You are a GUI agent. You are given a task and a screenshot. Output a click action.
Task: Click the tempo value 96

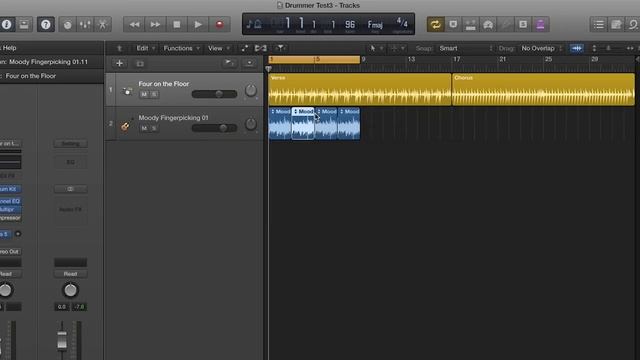coord(350,24)
